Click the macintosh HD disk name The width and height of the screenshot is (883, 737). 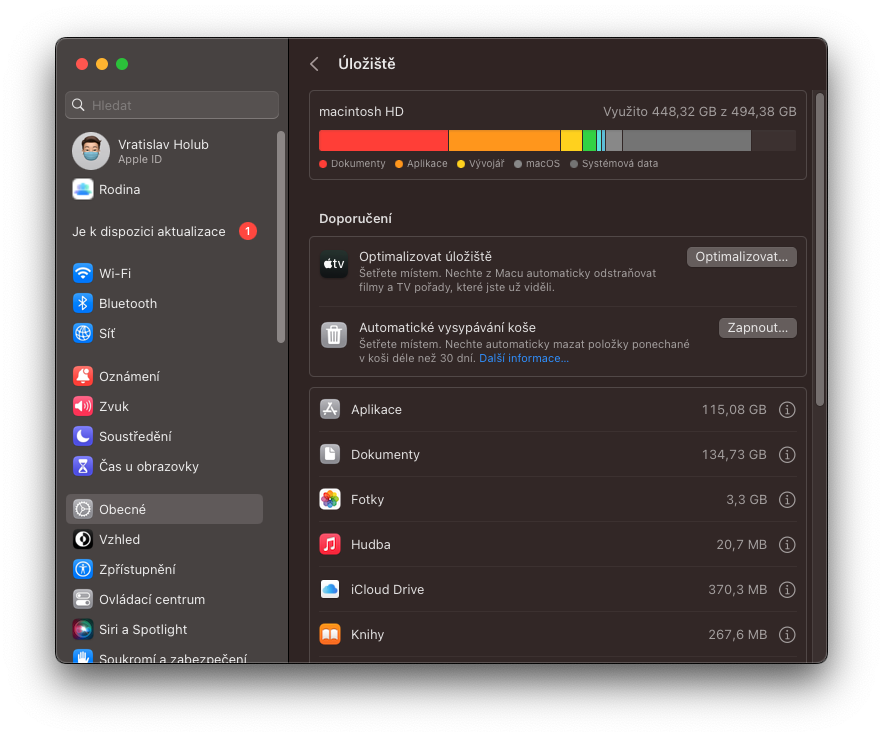(362, 112)
